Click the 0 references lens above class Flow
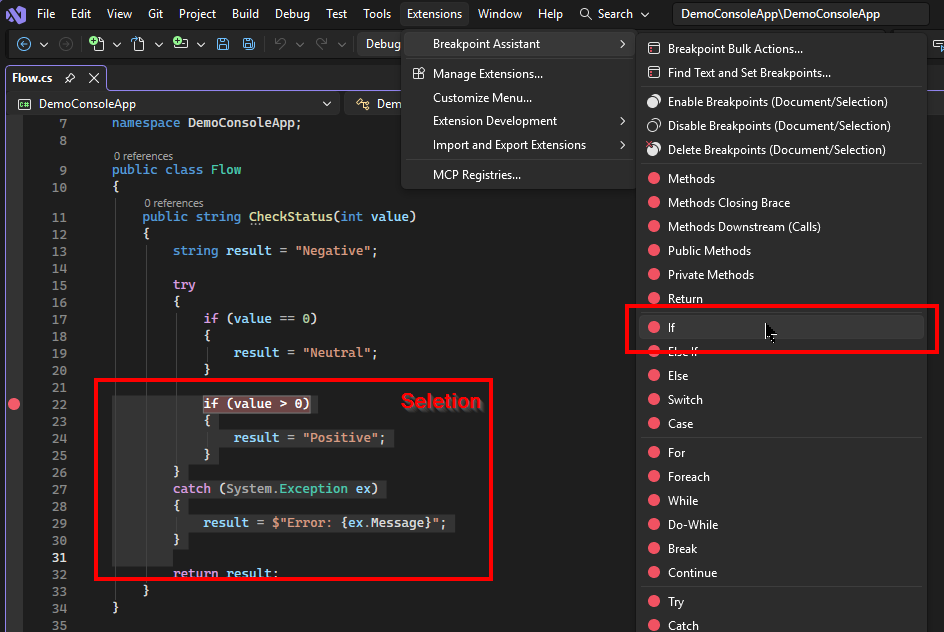The height and width of the screenshot is (632, 944). pos(143,156)
